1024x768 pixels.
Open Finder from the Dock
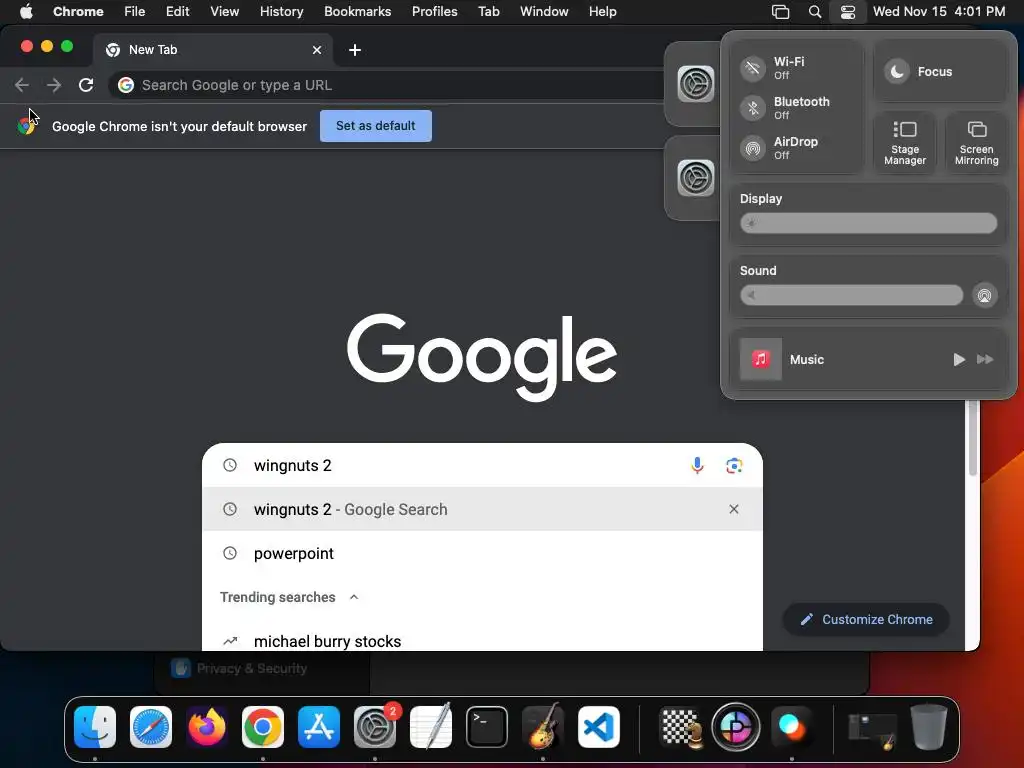click(95, 727)
